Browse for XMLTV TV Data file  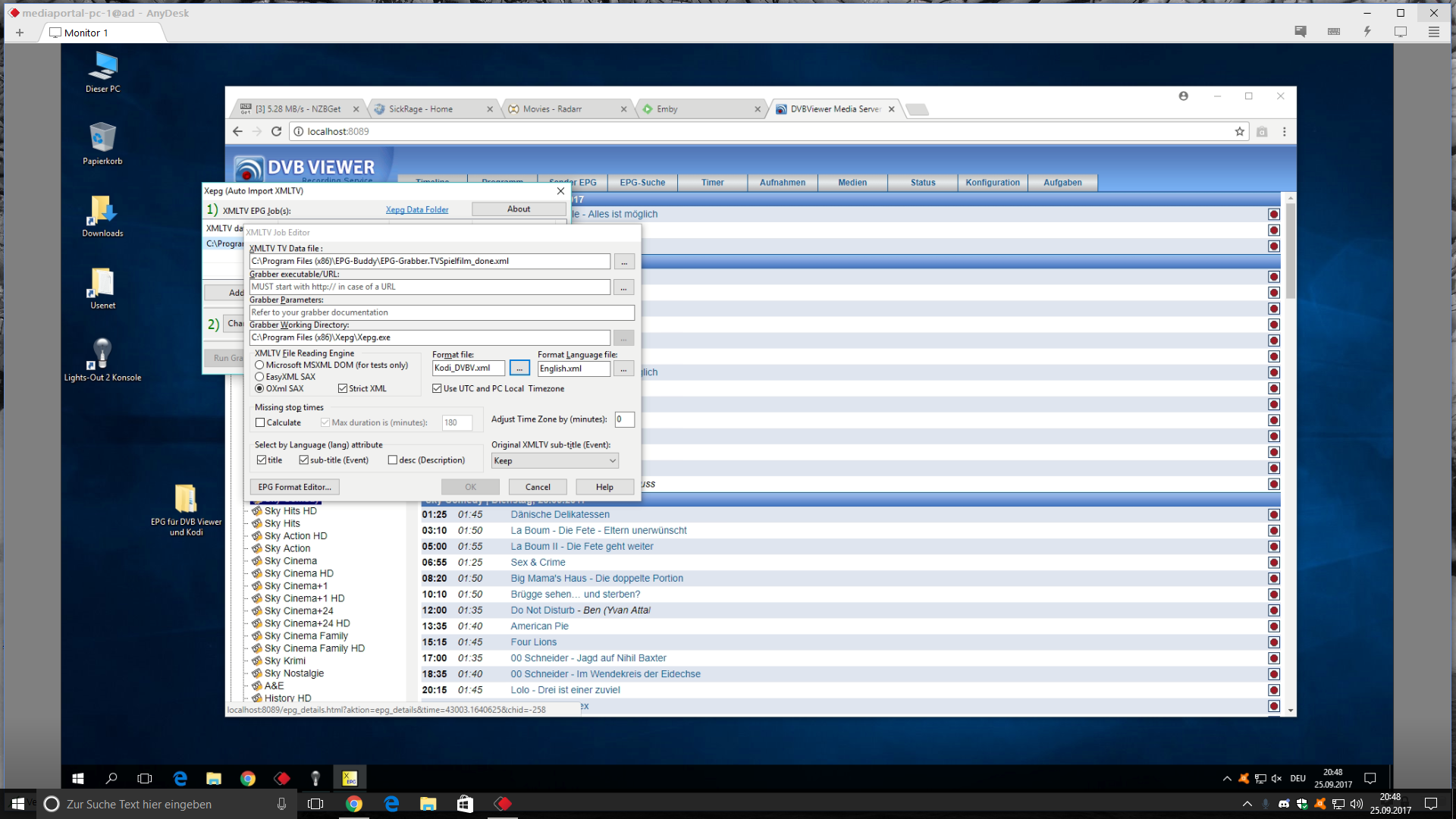tap(624, 262)
